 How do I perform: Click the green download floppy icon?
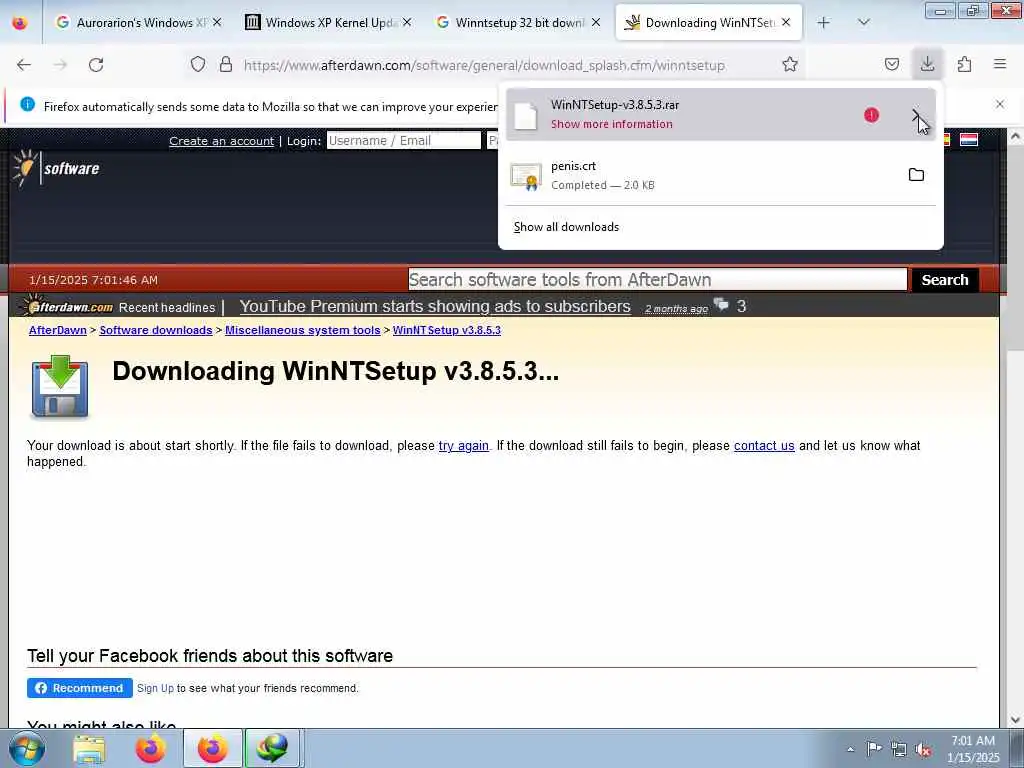(59, 387)
